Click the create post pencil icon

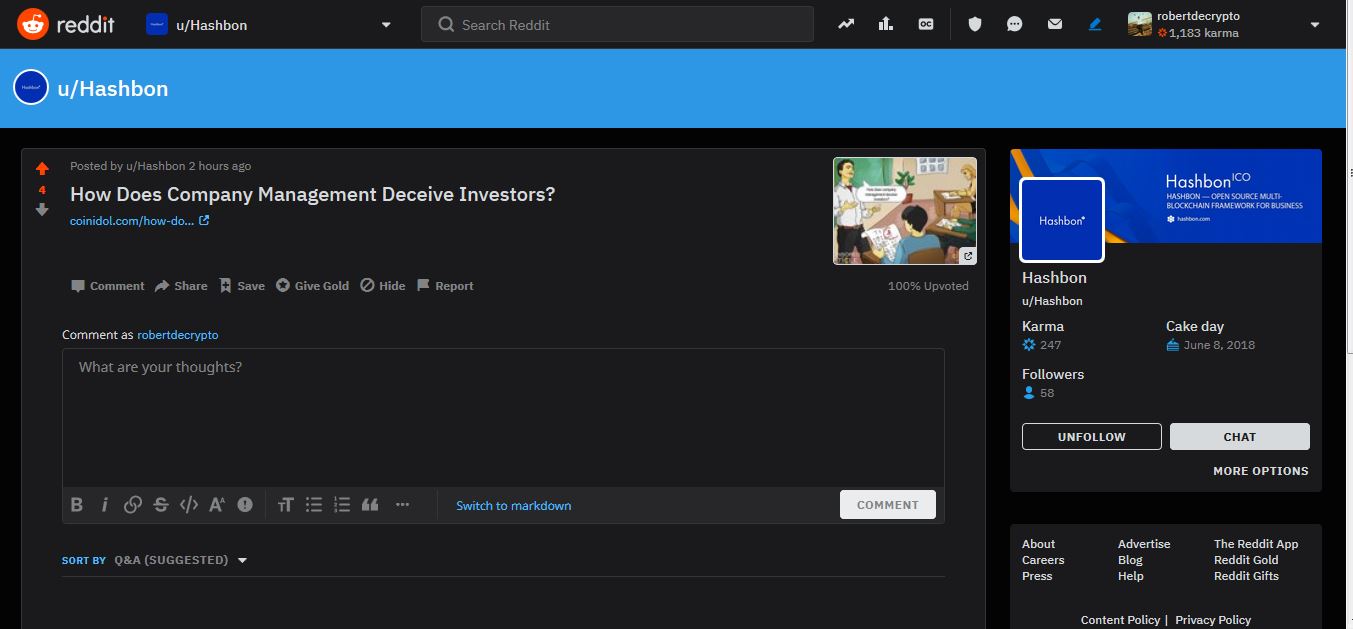point(1095,24)
